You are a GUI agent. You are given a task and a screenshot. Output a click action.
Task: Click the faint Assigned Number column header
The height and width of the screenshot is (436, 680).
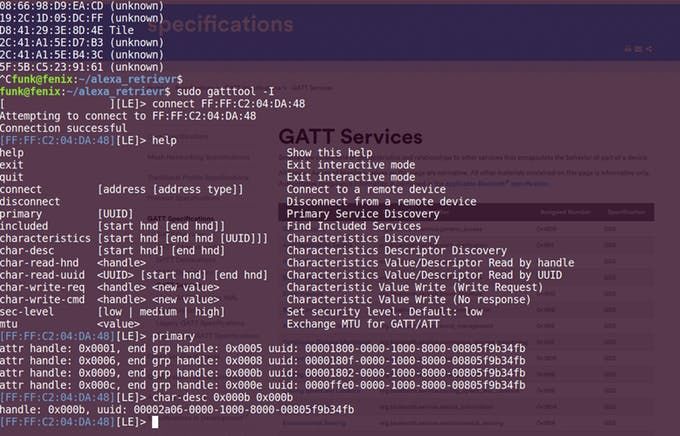566,212
